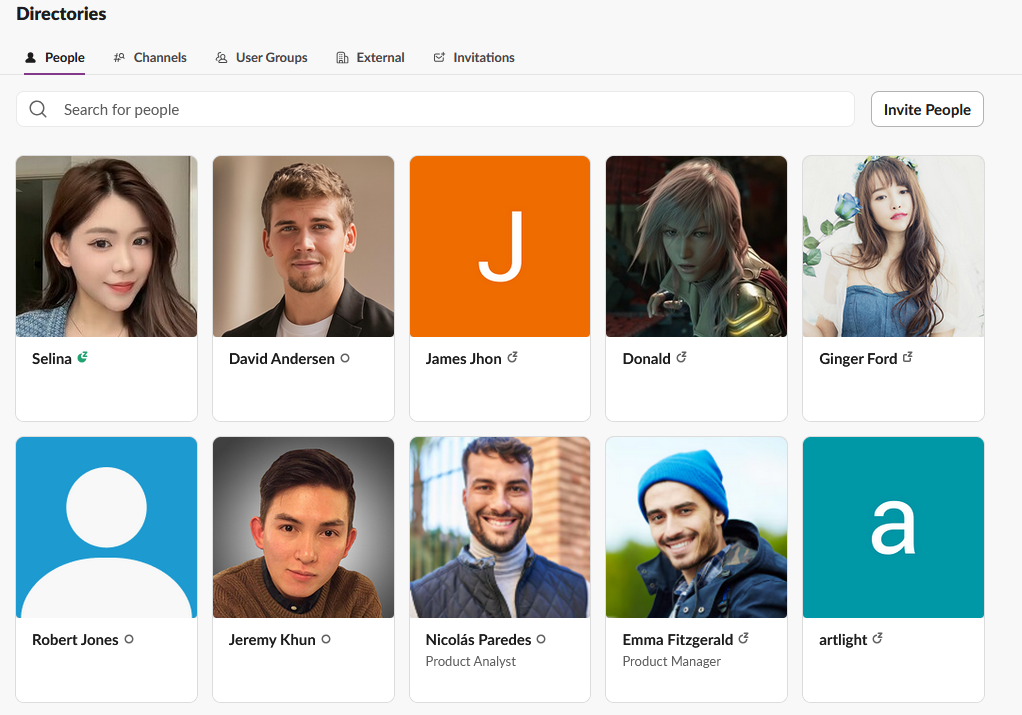
Task: Open the Invitations tab
Action: (x=474, y=58)
